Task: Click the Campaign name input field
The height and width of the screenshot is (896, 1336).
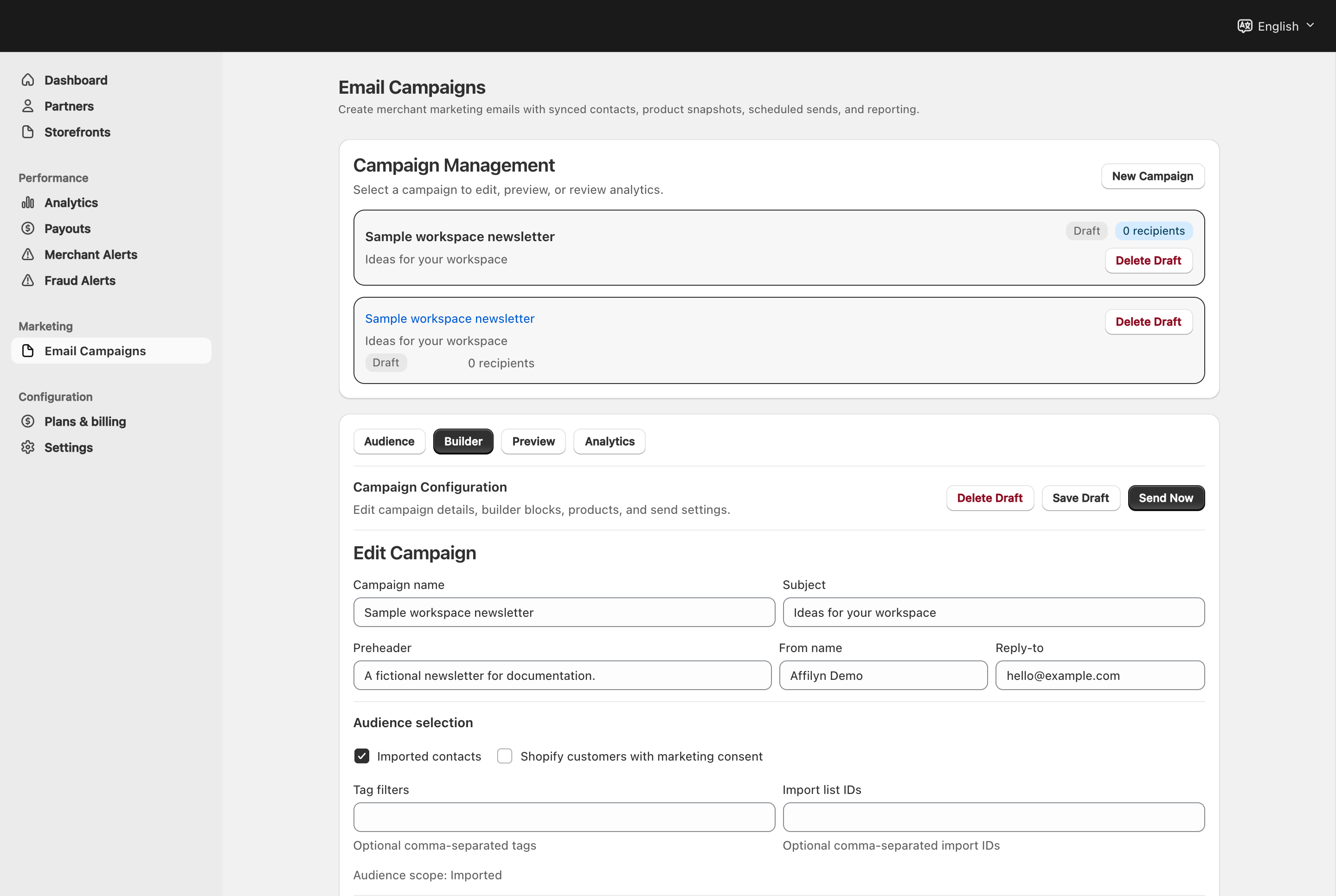Action: [564, 612]
